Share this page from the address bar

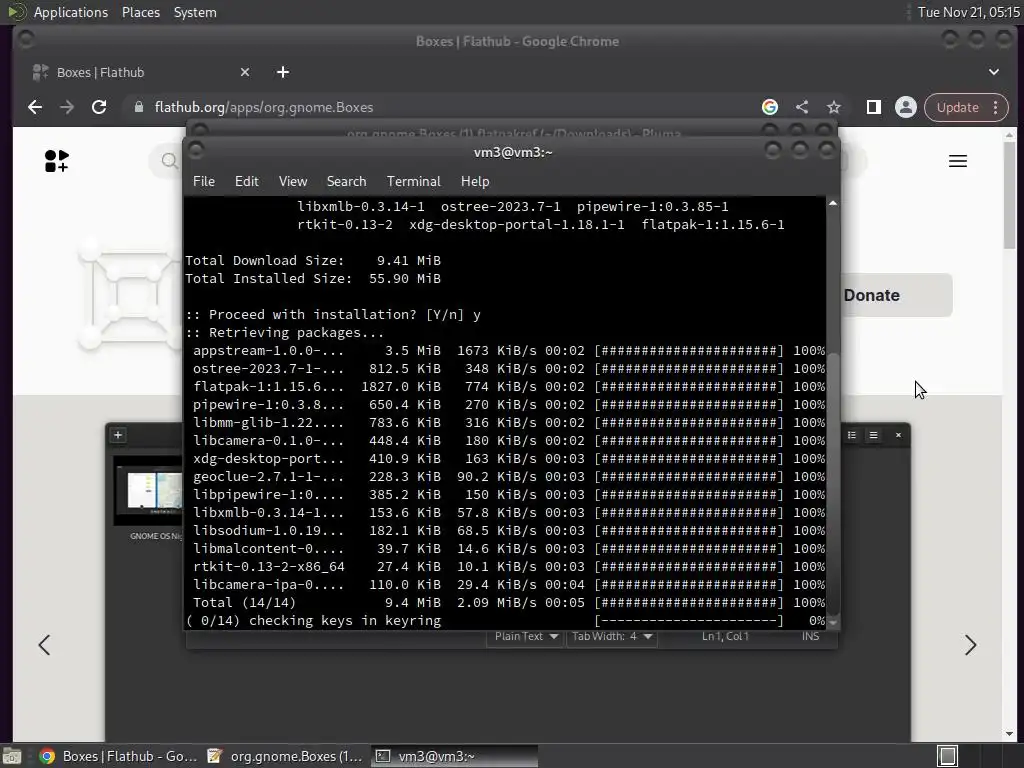click(x=802, y=107)
